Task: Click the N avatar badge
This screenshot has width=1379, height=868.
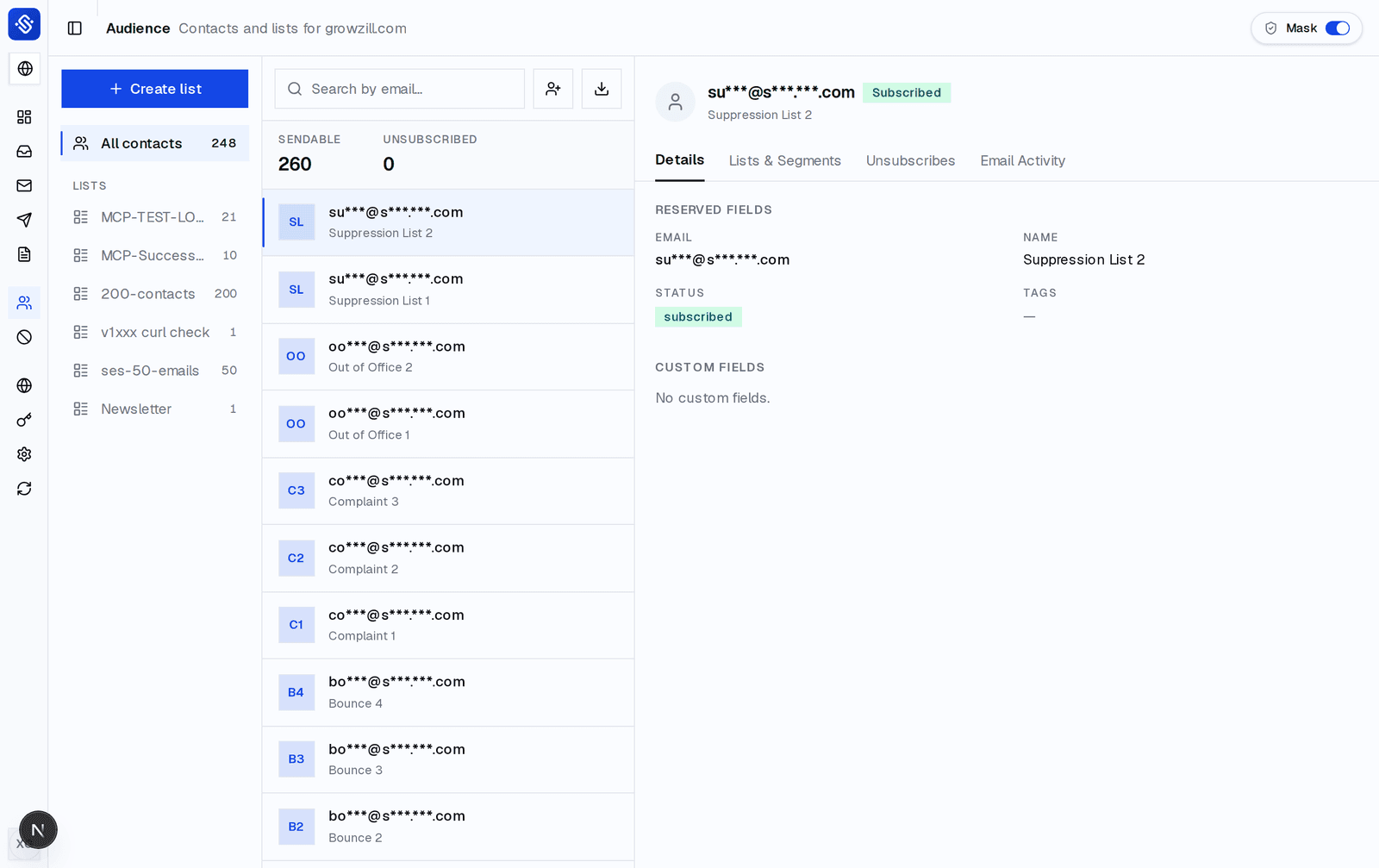Action: pos(38,830)
